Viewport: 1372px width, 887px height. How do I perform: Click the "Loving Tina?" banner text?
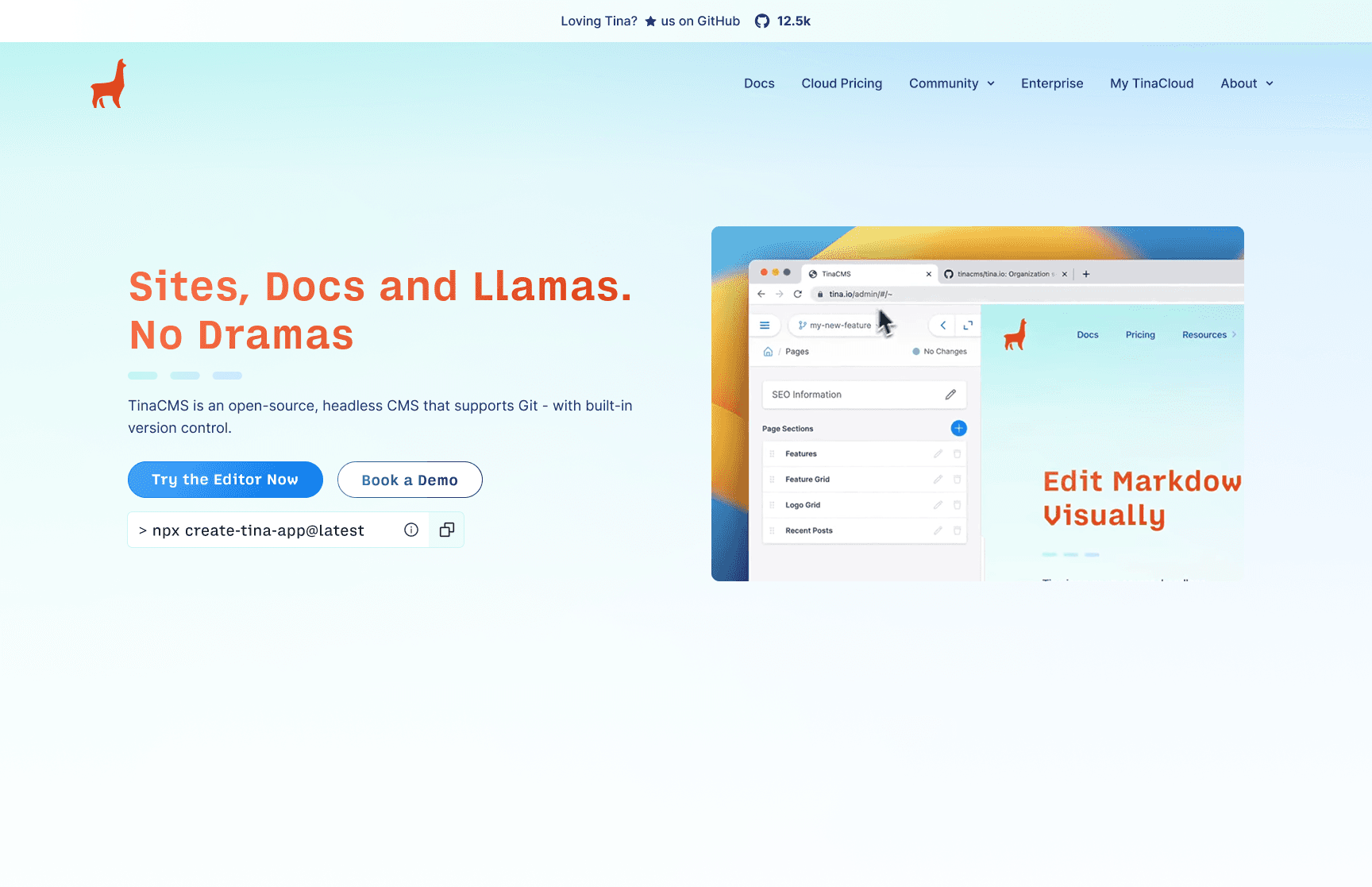[x=599, y=21]
